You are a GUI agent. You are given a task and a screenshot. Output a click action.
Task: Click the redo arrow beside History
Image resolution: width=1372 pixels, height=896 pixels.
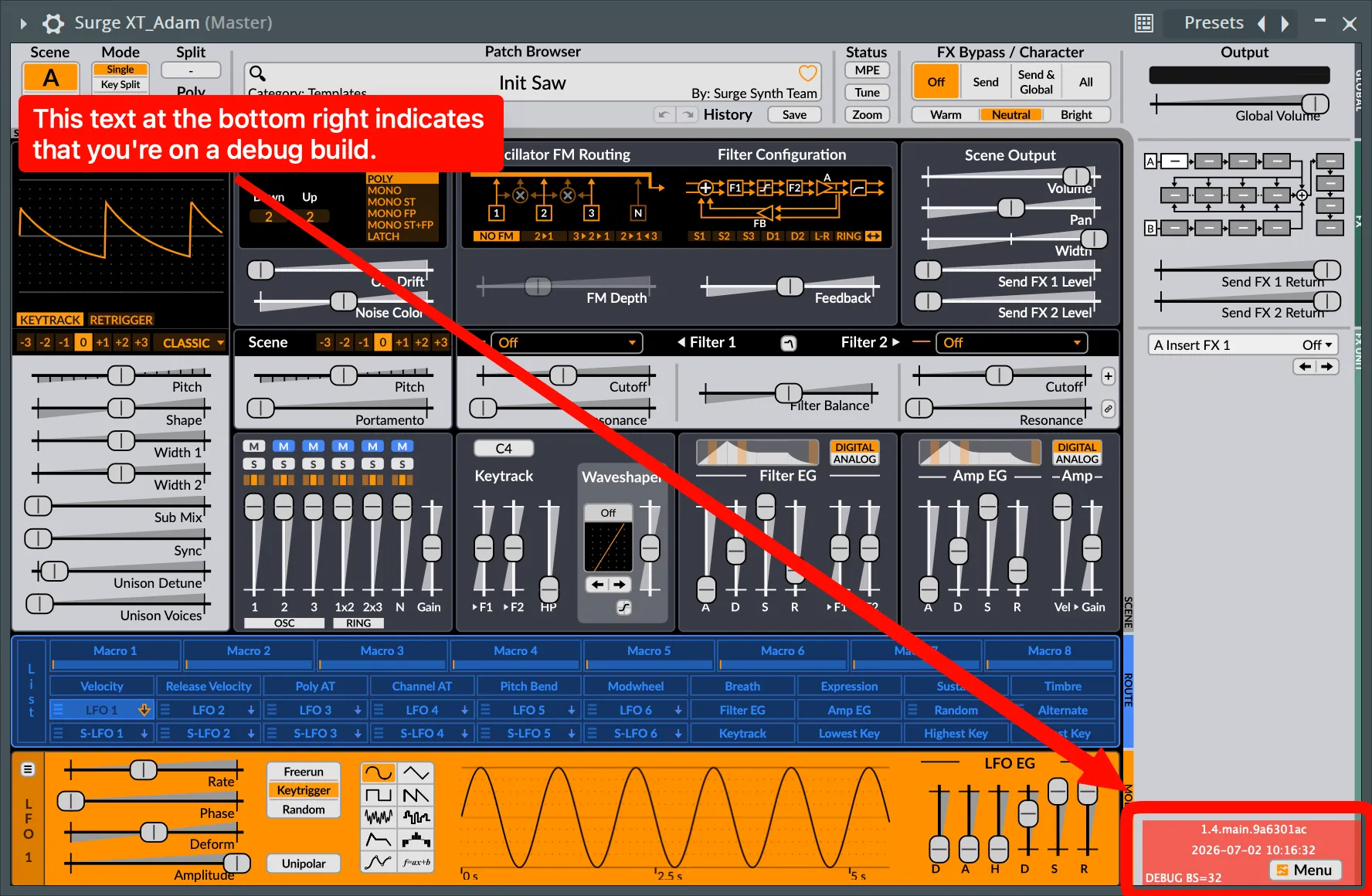pyautogui.click(x=688, y=115)
